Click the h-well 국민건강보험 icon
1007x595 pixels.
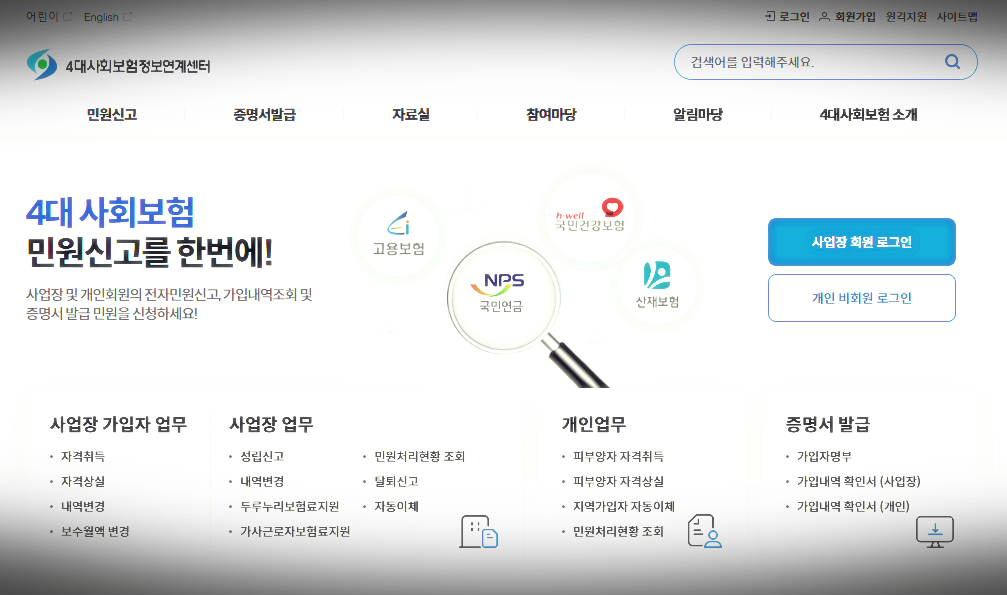[589, 215]
